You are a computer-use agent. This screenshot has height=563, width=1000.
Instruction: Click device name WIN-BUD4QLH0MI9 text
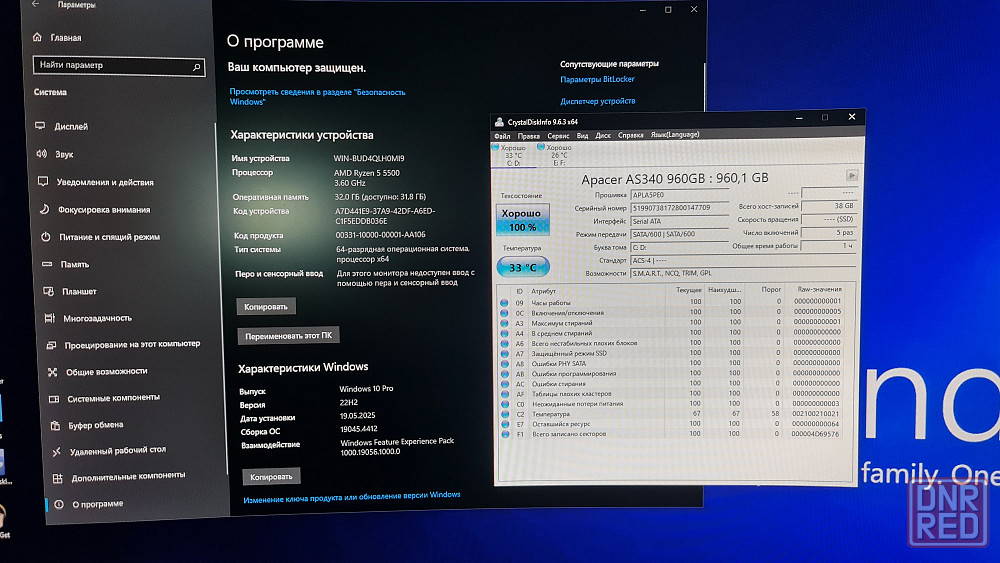[369, 158]
